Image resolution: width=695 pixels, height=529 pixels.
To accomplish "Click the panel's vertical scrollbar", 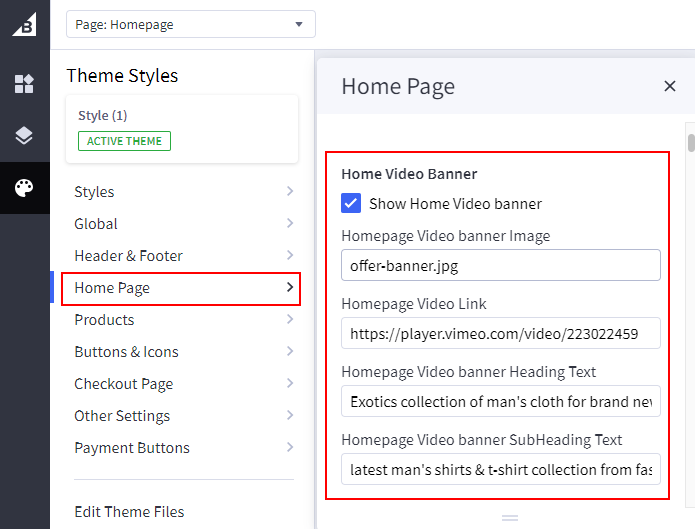I will click(690, 143).
